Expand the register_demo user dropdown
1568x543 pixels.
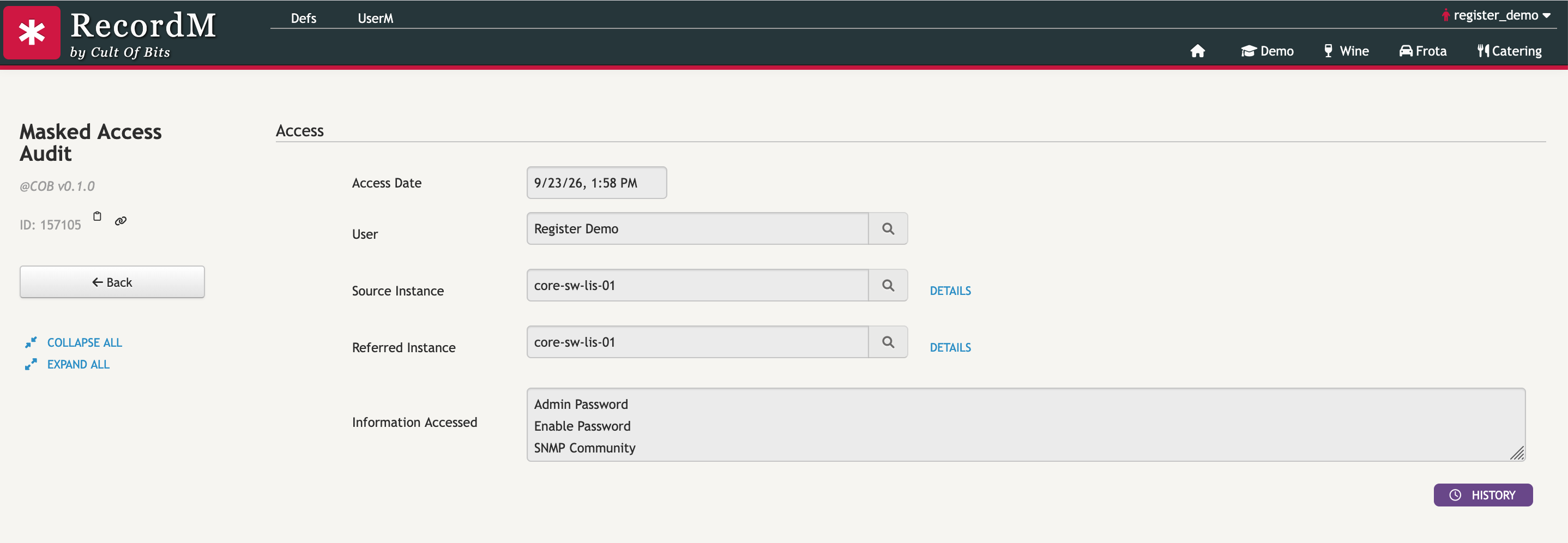point(1496,15)
